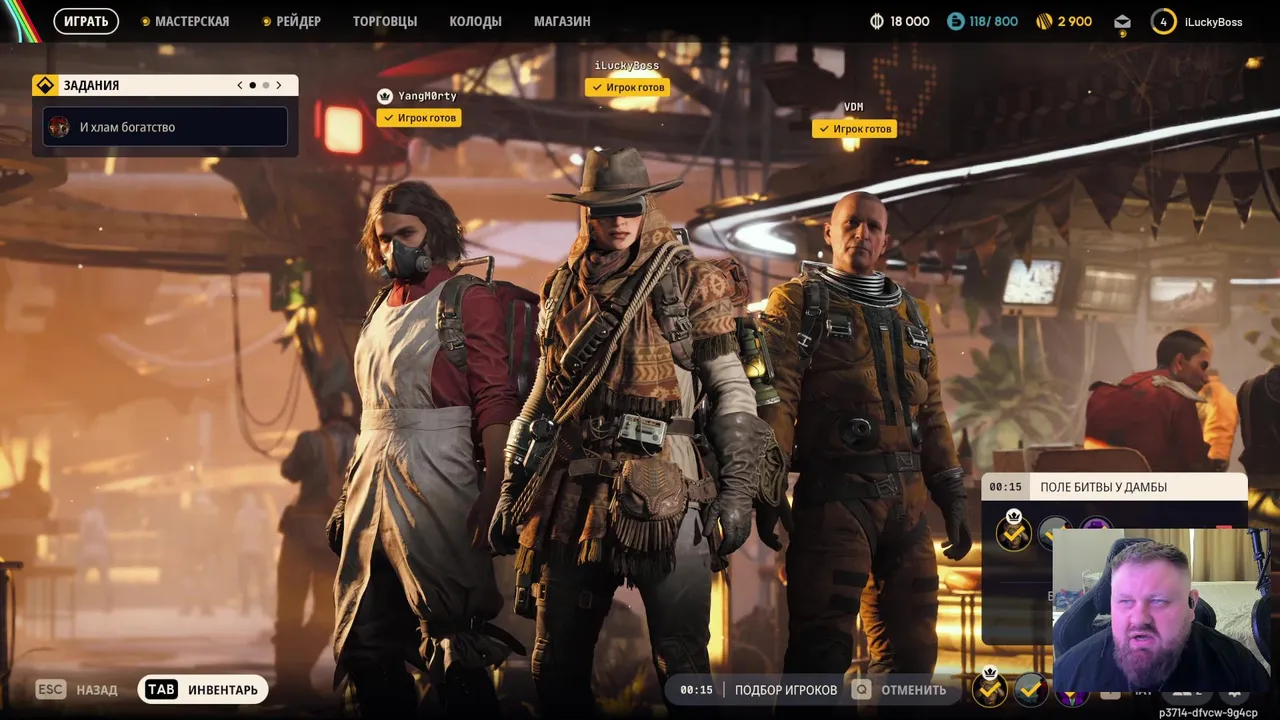
Task: Open ИНВЕНТАРЬ inventory button
Action: tap(203, 689)
